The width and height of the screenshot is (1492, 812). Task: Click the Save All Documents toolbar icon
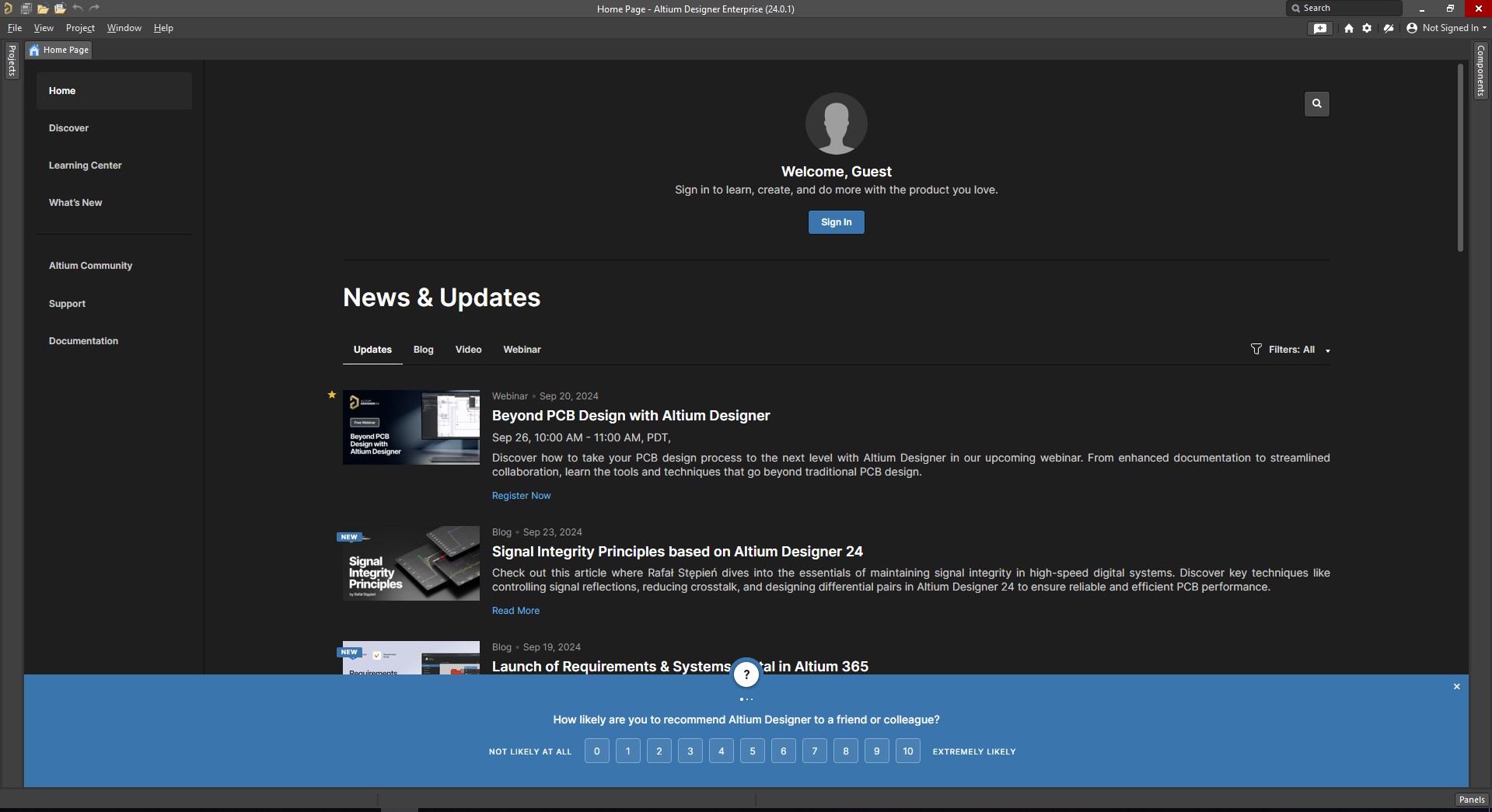coord(26,9)
